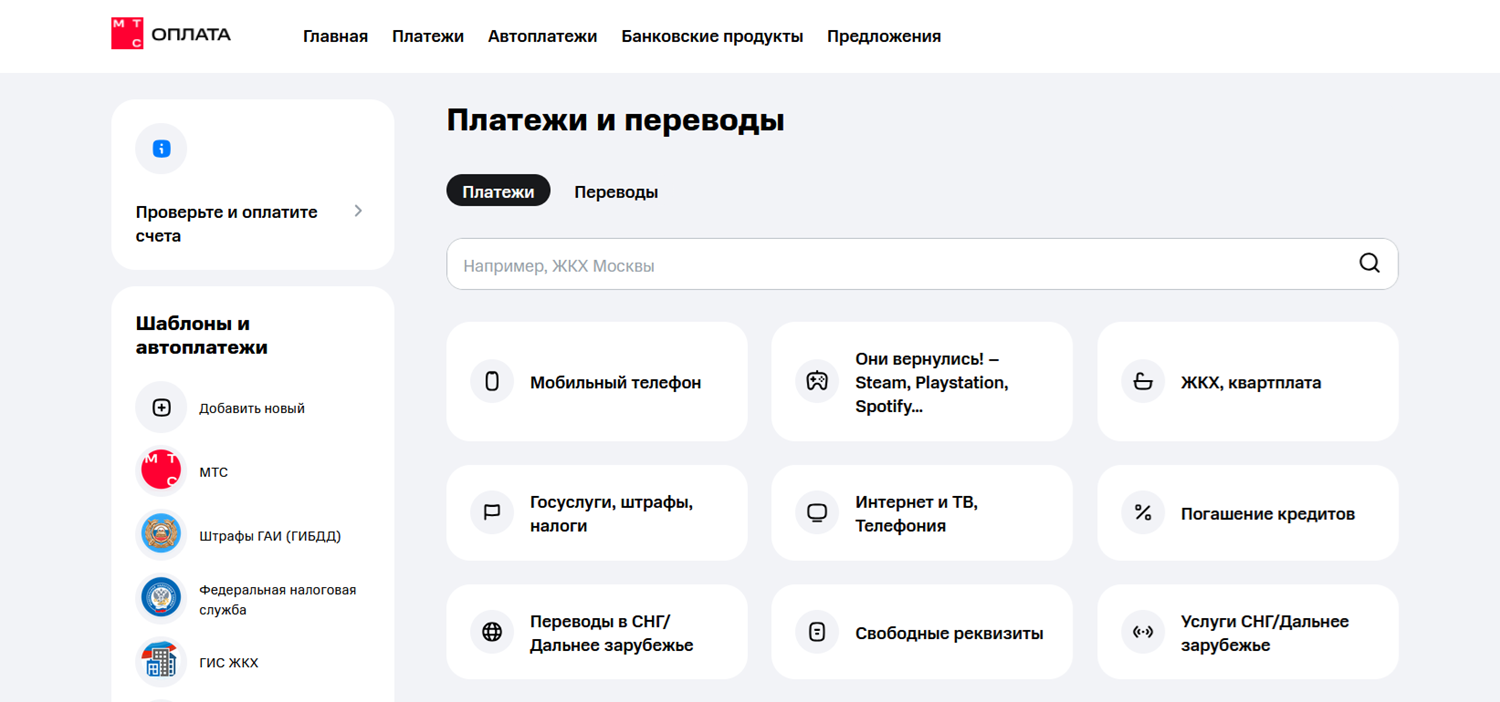Go to Автоплатежи in top navigation
This screenshot has height=702, width=1500.
[543, 36]
